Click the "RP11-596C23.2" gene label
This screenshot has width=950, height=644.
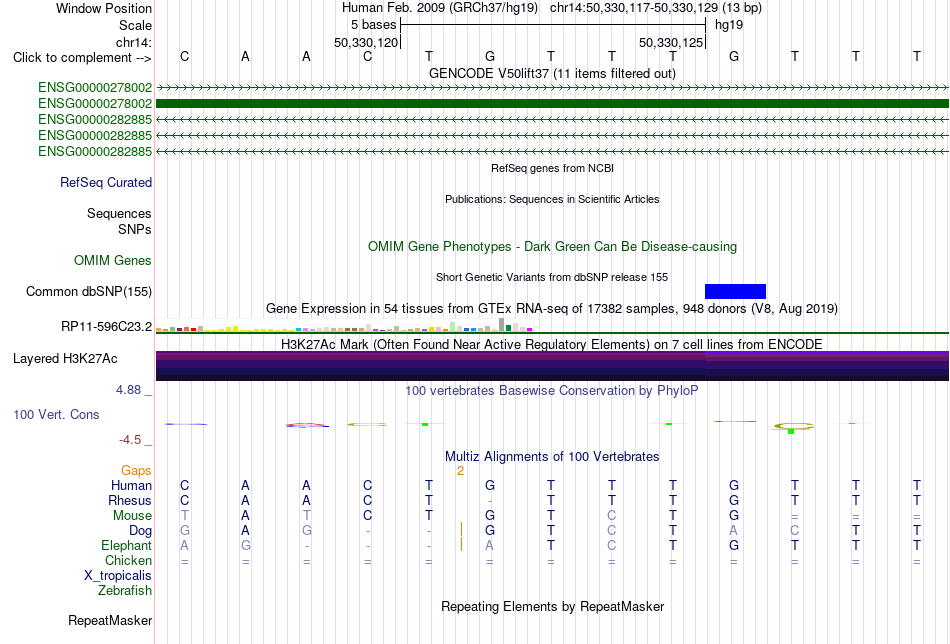pyautogui.click(x=107, y=327)
